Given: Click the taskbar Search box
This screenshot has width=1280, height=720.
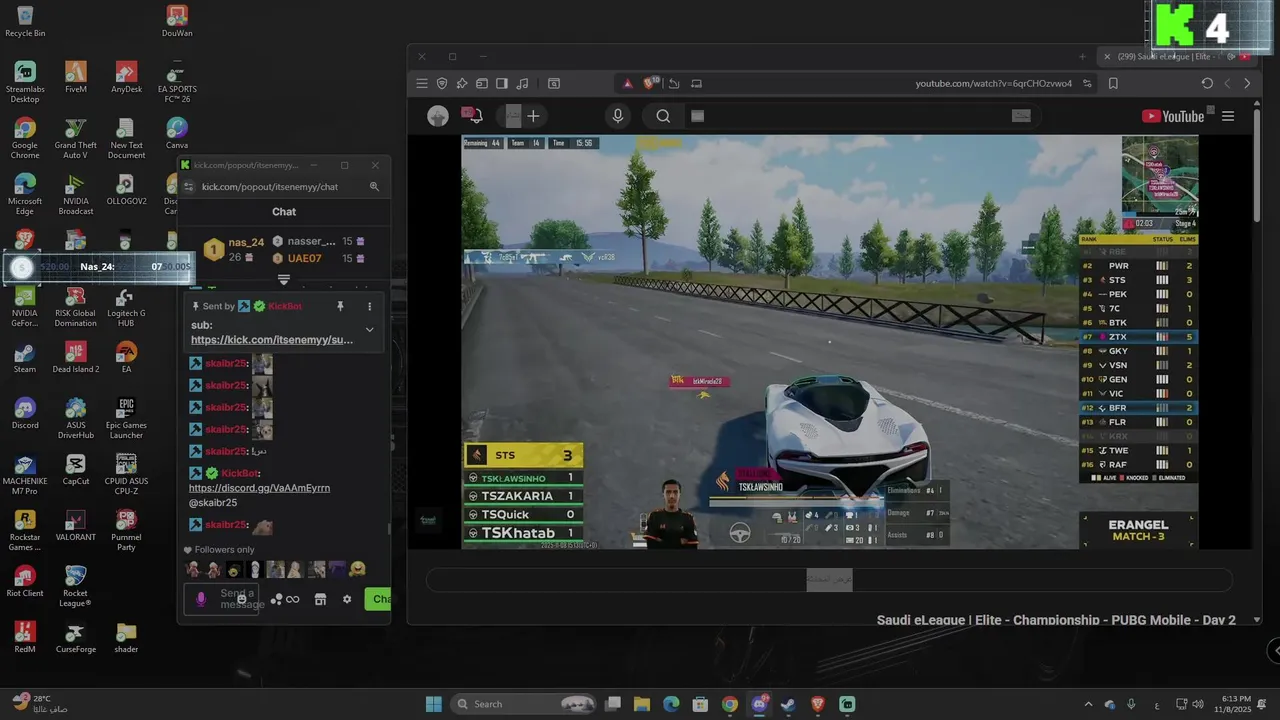Looking at the screenshot, I should 523,704.
